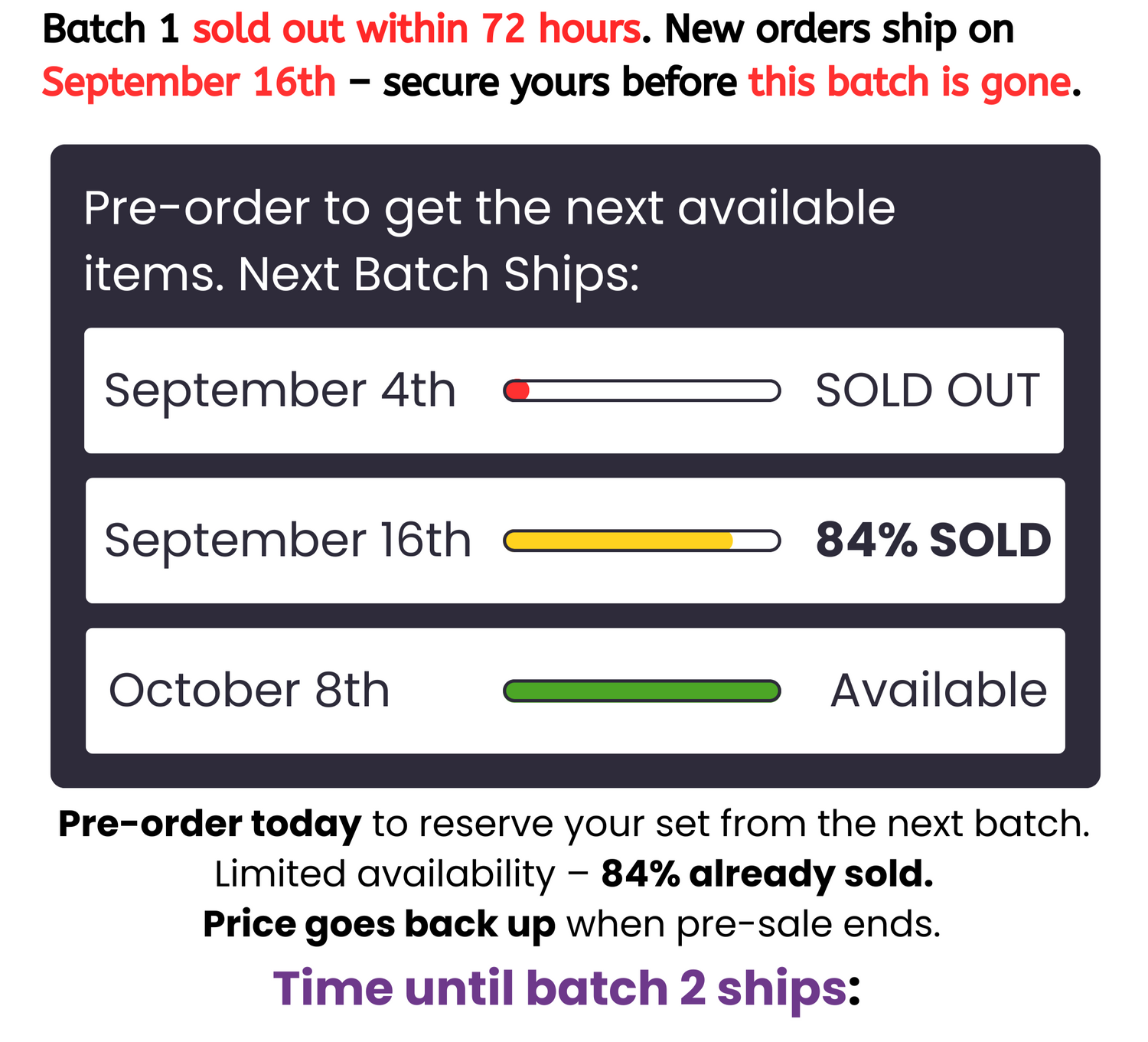Viewport: 1148px width, 1042px height.
Task: Click the Available status label
Action: click(x=938, y=691)
